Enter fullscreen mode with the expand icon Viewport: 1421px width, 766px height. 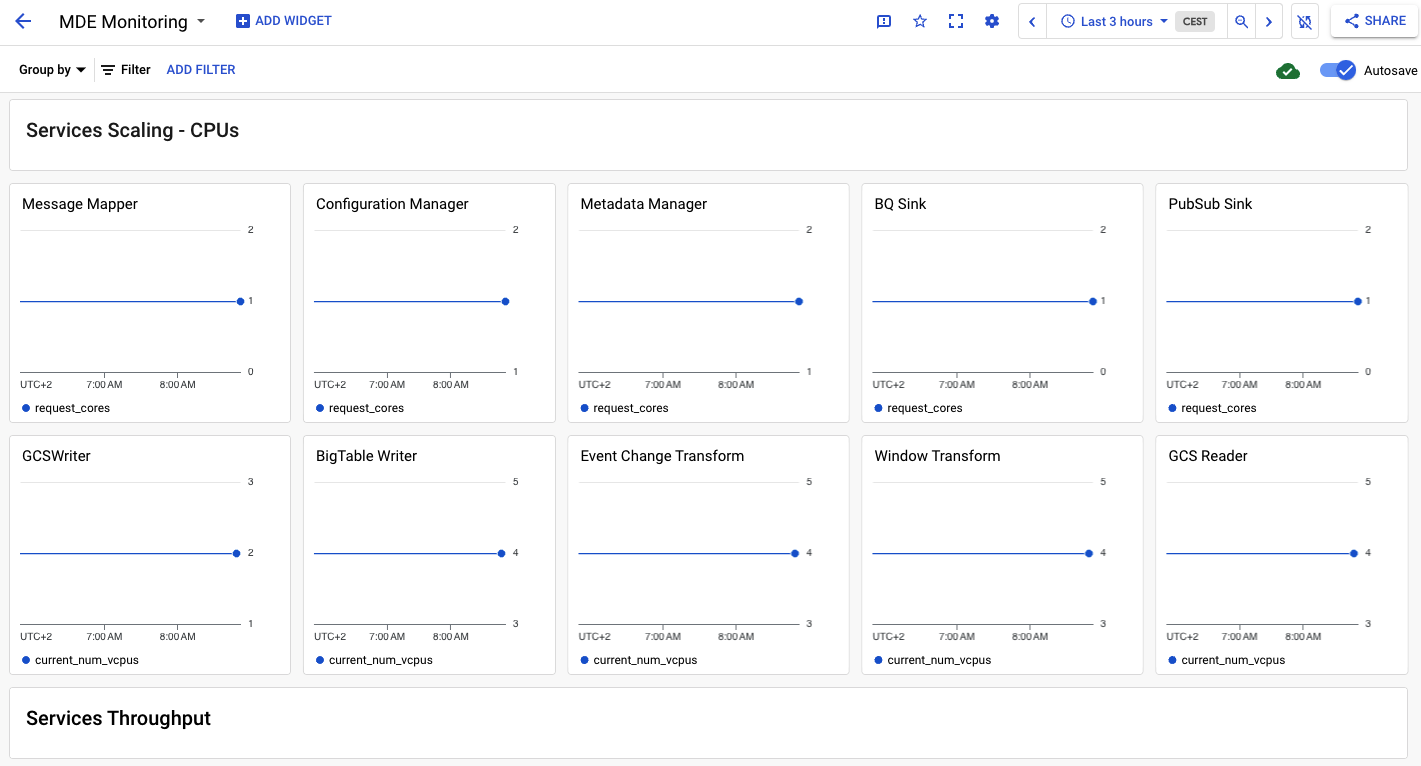pos(955,21)
